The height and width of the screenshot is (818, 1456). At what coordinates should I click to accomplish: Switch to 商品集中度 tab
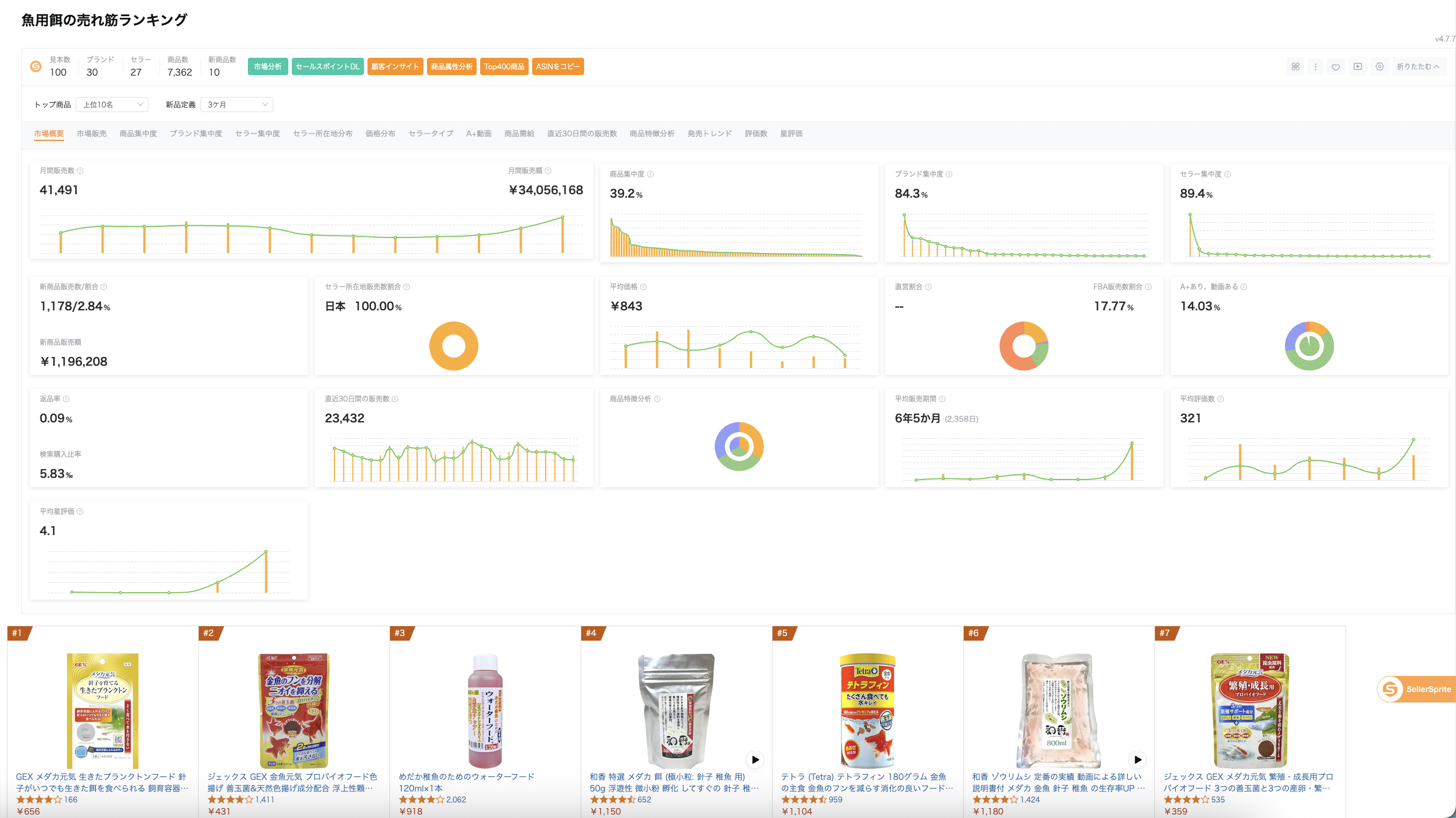(138, 133)
